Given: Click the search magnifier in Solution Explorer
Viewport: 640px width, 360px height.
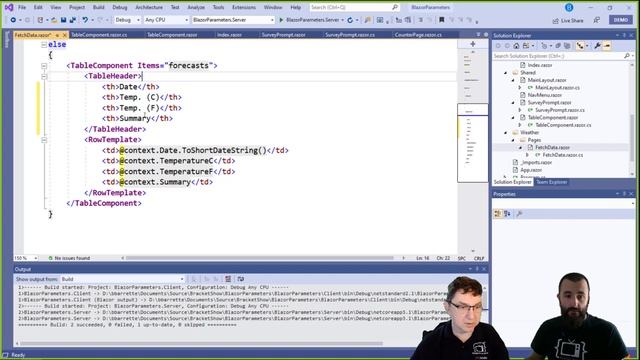Looking at the screenshot, I should point(627,56).
